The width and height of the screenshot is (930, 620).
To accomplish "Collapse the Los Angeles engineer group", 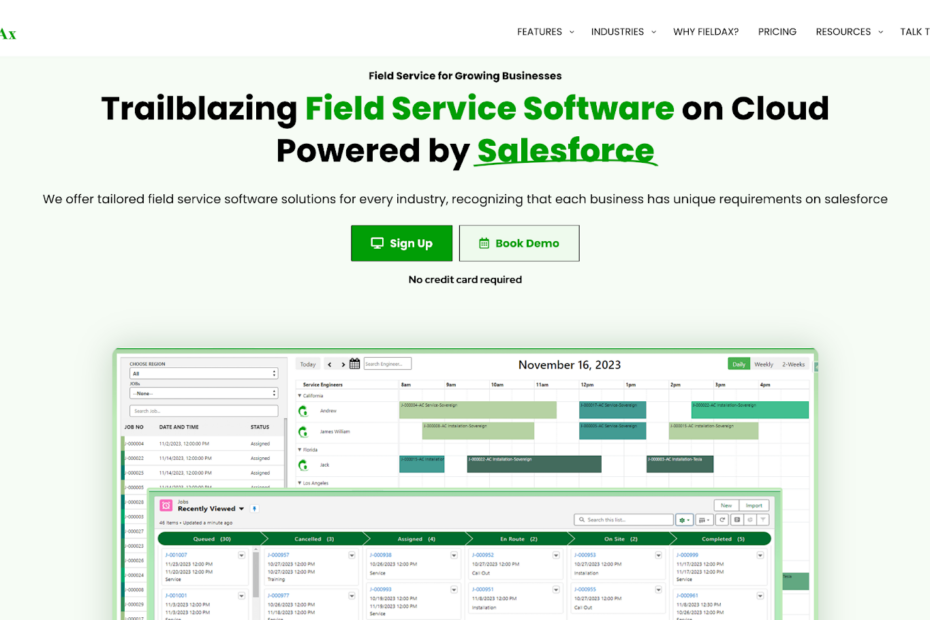I will tap(300, 483).
